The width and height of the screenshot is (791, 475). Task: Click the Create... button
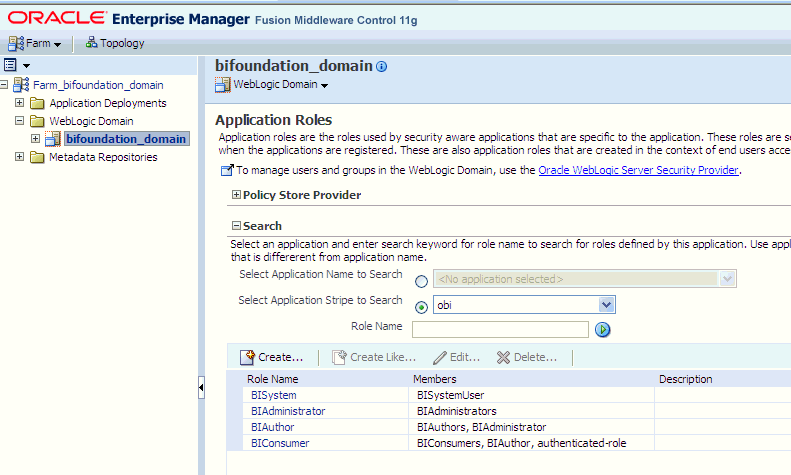(272, 357)
